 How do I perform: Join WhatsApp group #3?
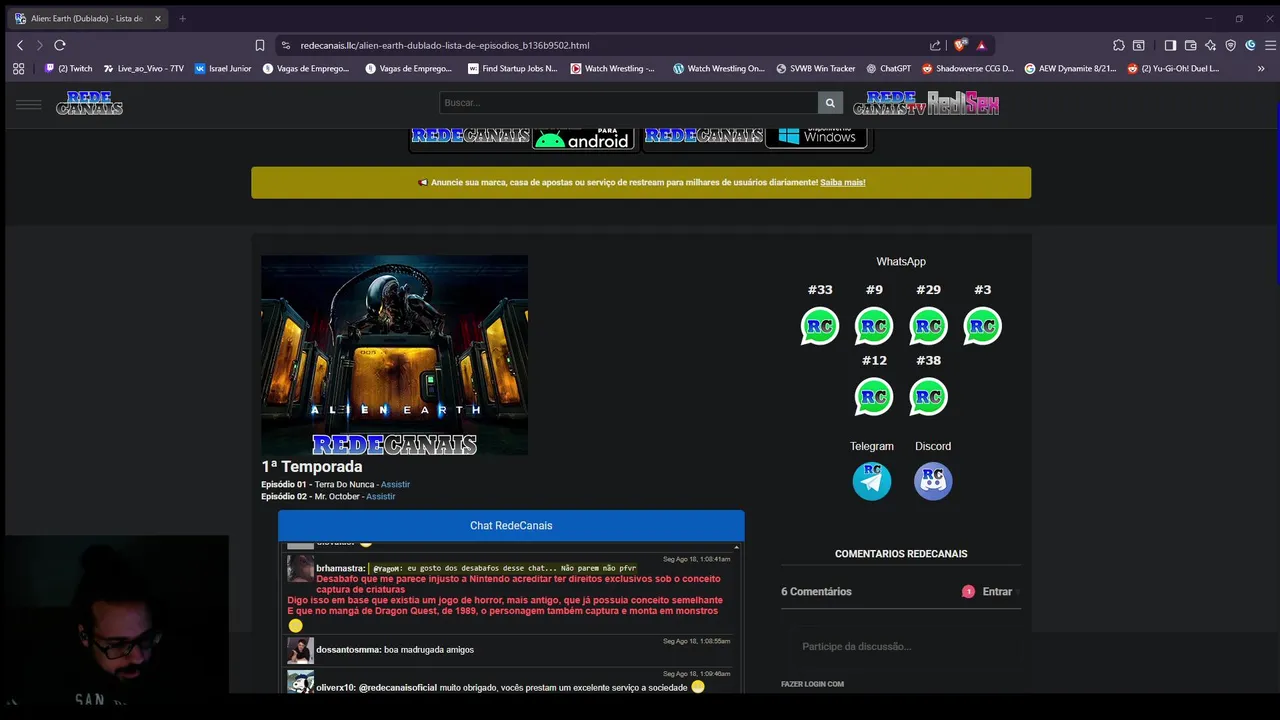coord(982,326)
